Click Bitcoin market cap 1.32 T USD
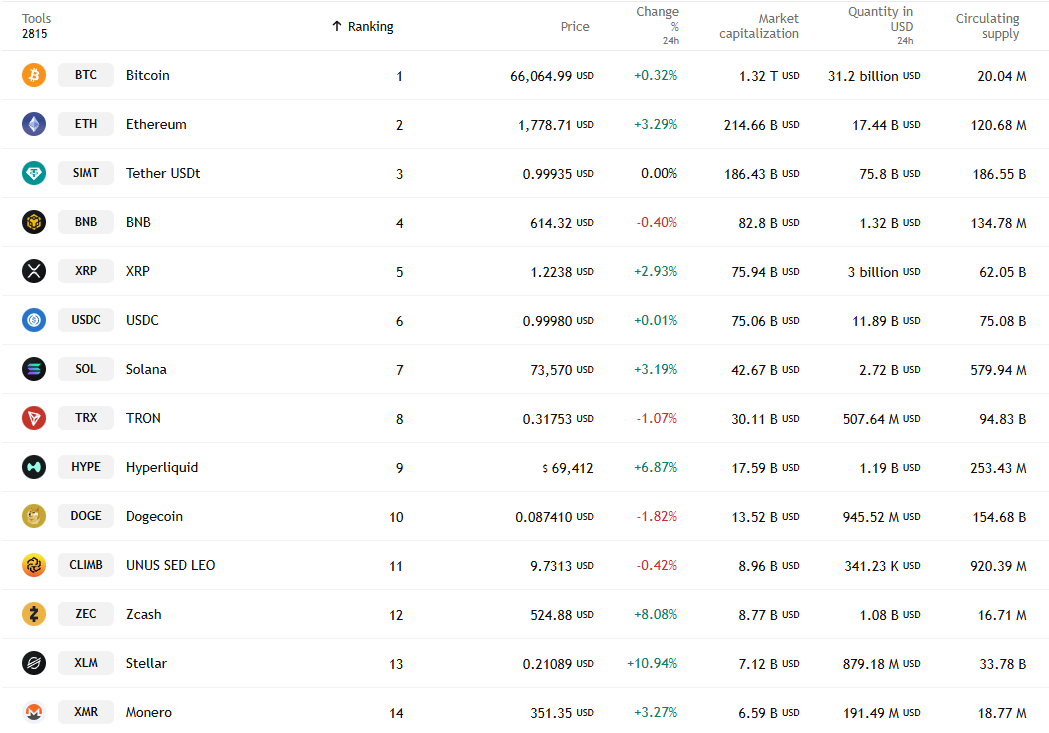This screenshot has width=1049, height=733. click(x=769, y=76)
